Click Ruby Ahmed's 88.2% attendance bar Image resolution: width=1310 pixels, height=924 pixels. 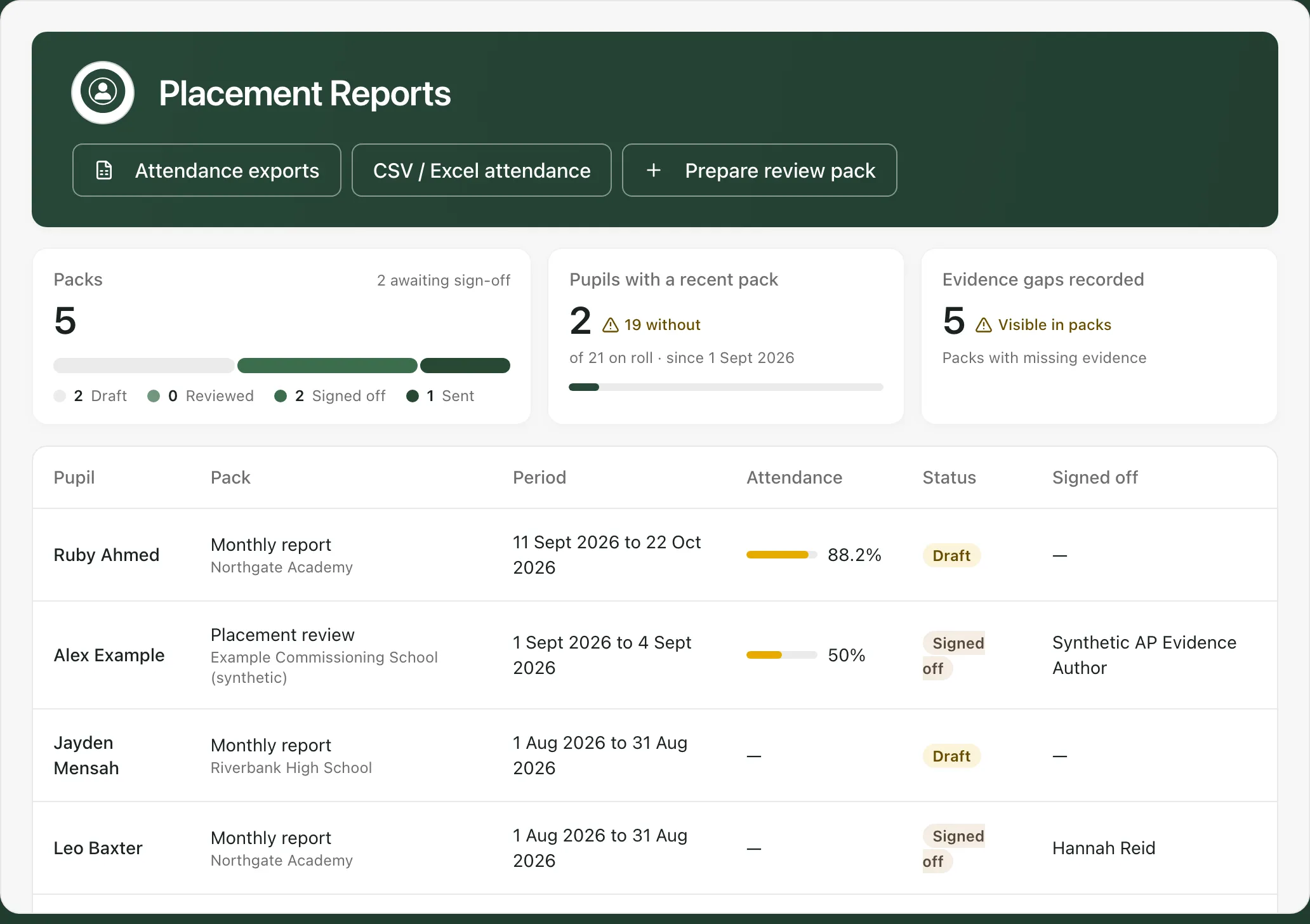click(x=782, y=555)
